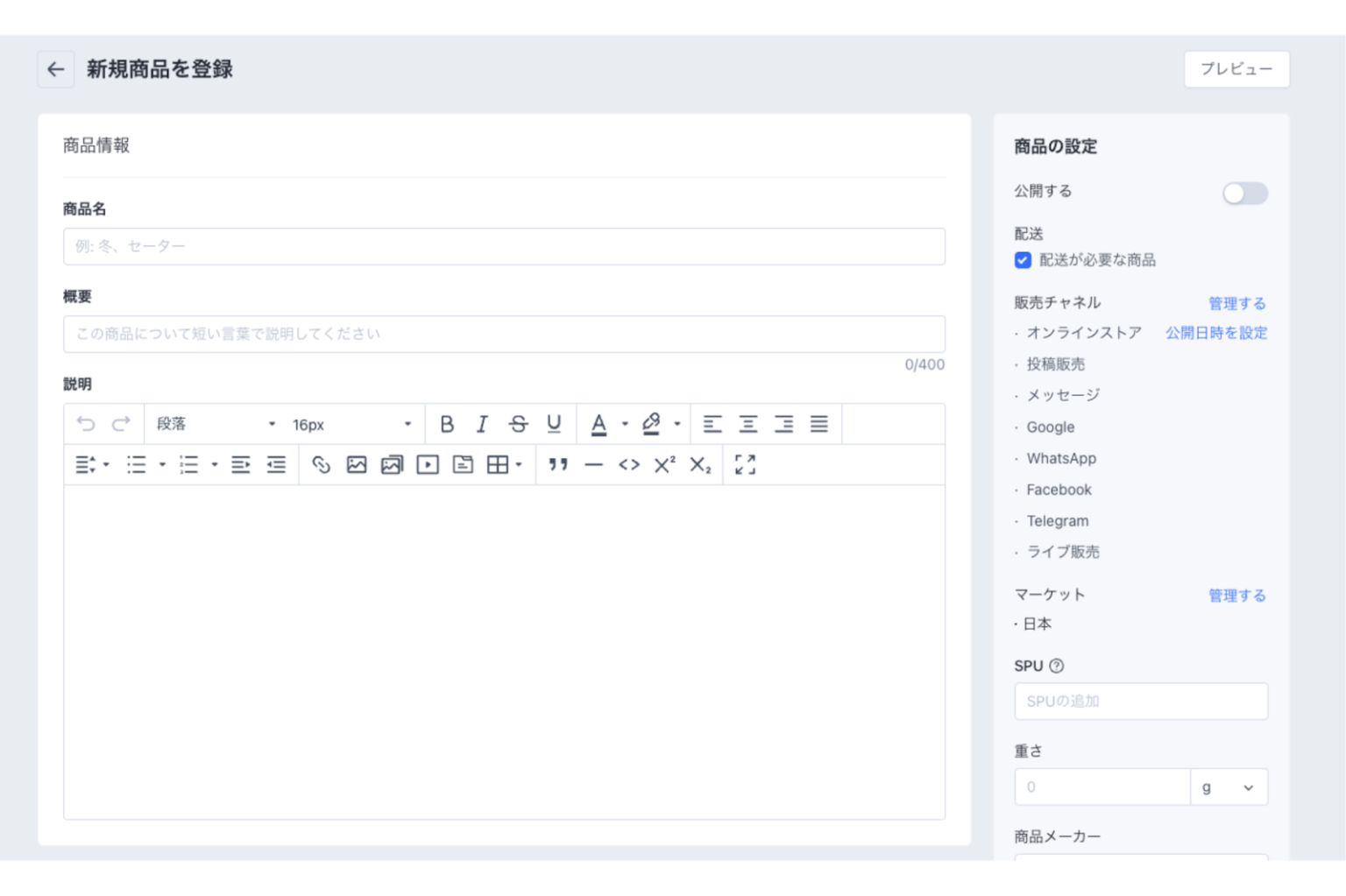Click 管理する next to 販売チャネル
This screenshot has height=896, width=1346.
click(x=1236, y=303)
